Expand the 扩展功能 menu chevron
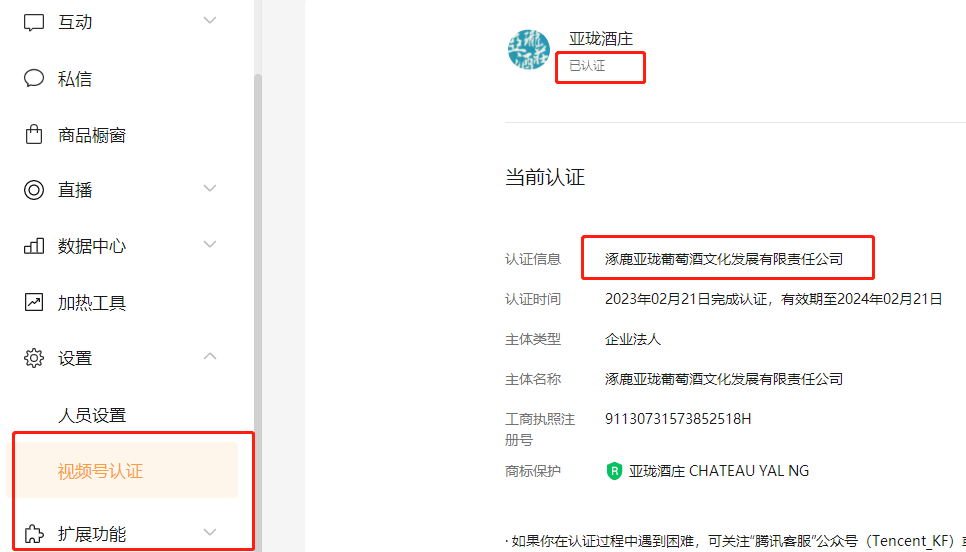966x552 pixels. 210,531
